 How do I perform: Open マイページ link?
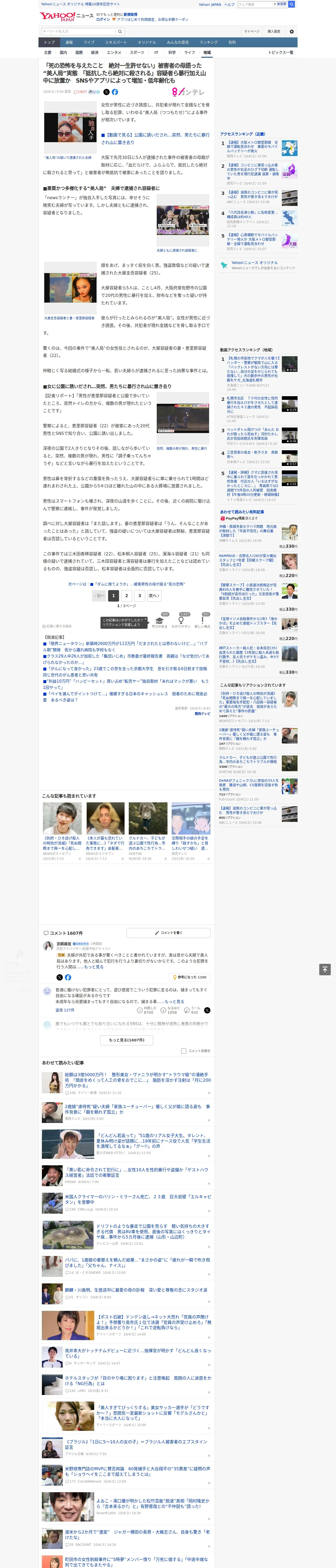coord(251,31)
